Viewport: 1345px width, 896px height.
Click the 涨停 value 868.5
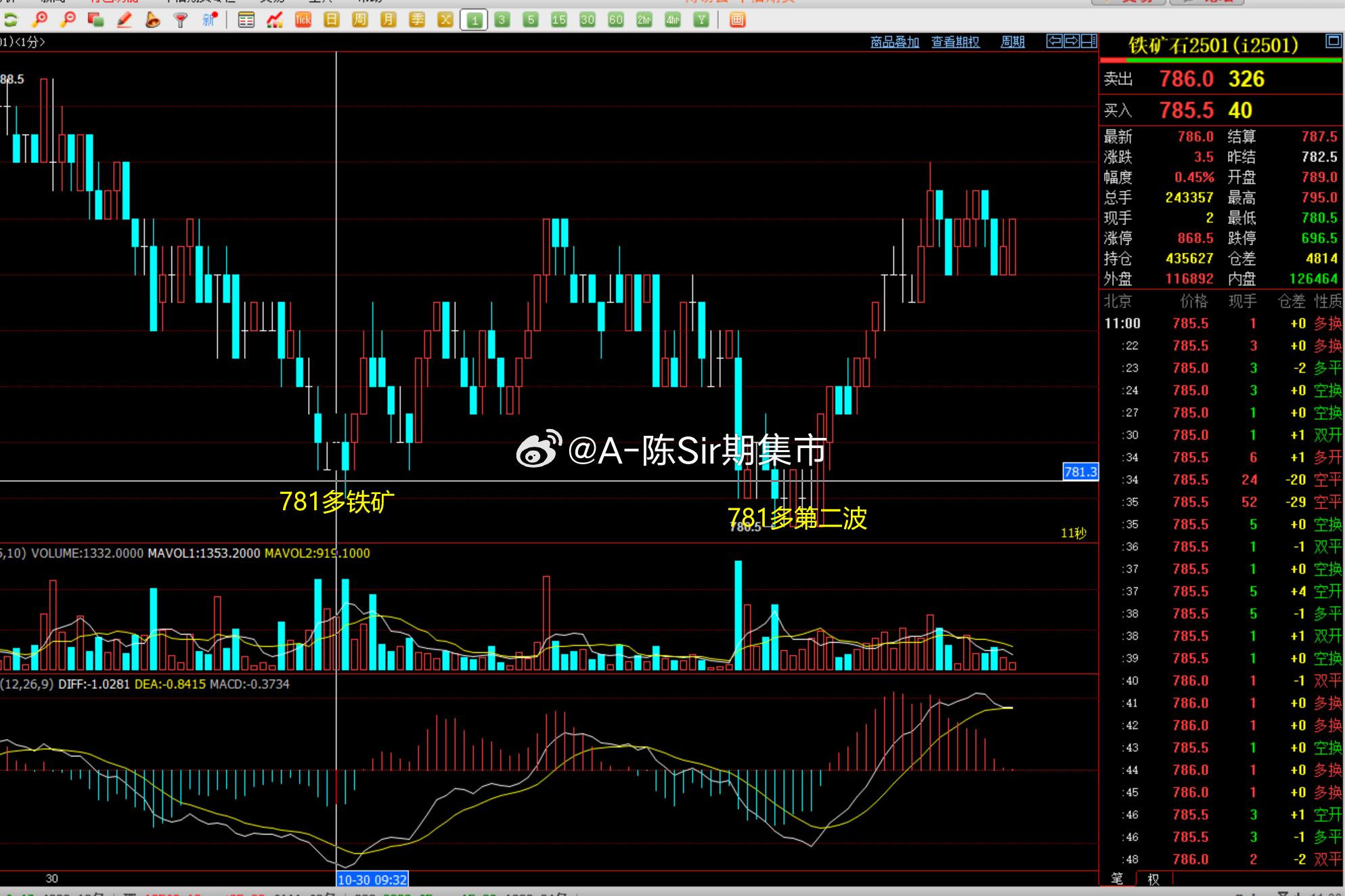1195,238
